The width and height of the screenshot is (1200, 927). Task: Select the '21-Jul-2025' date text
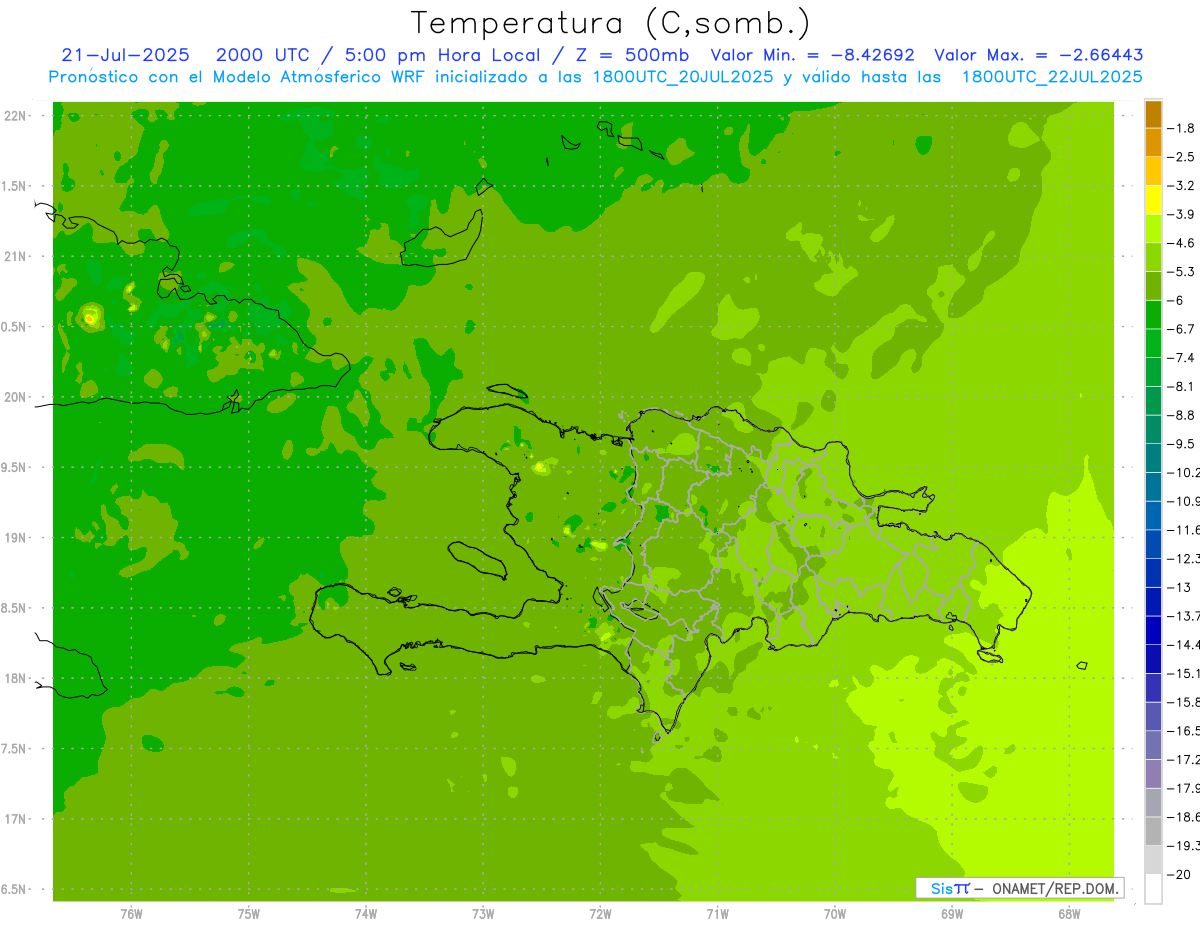125,55
